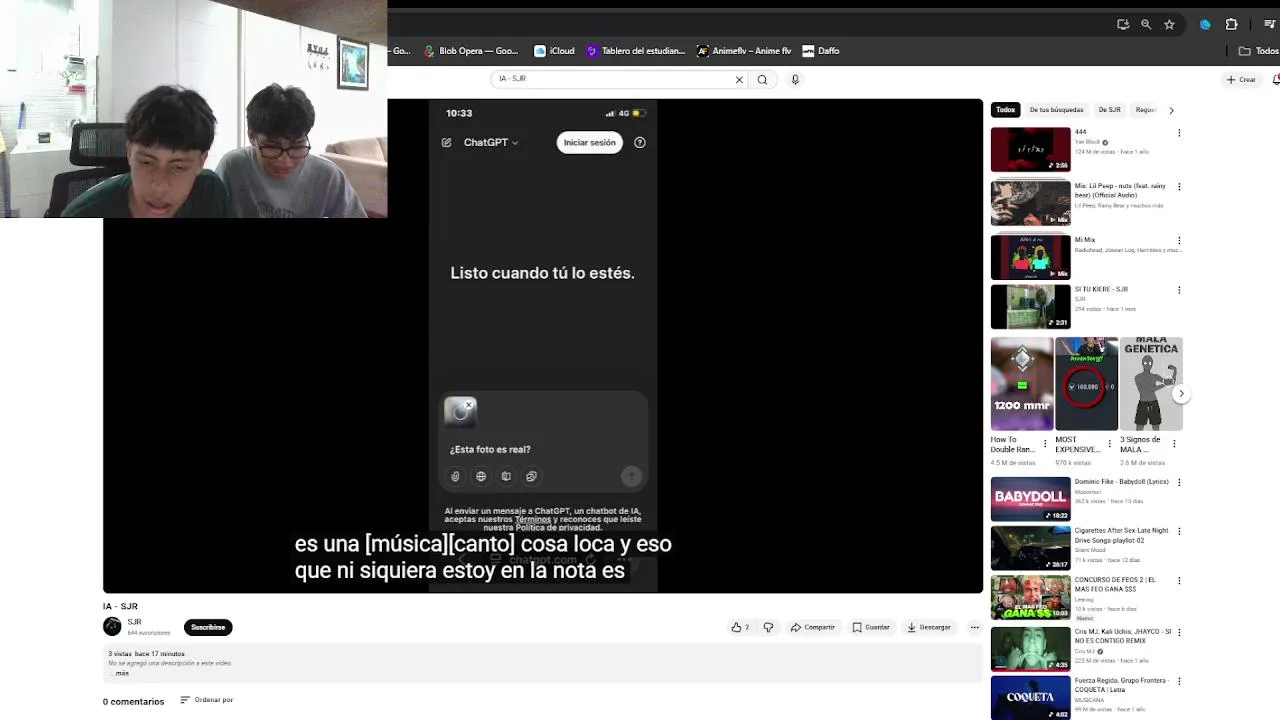The image size is (1280, 720).
Task: Click the help question icon in video
Action: coord(640,143)
